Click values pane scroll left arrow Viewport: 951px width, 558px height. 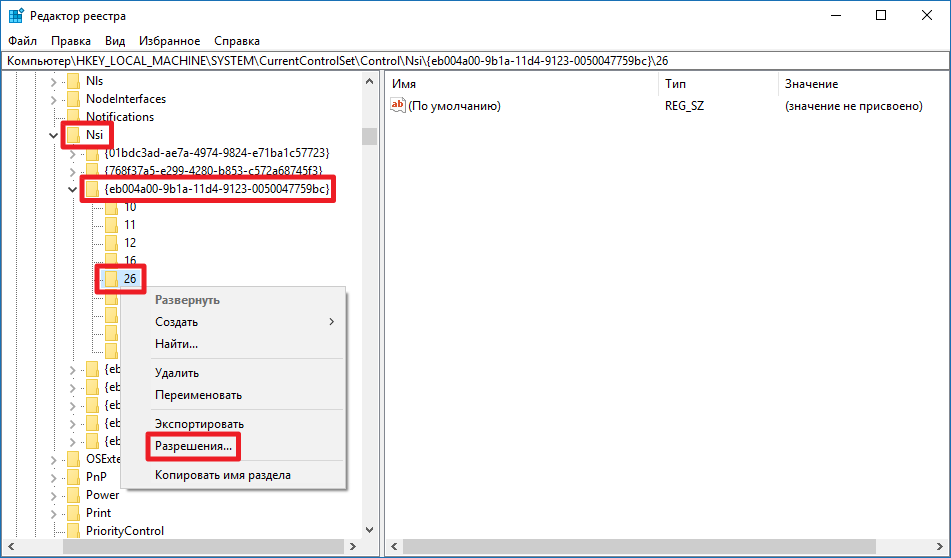click(394, 546)
